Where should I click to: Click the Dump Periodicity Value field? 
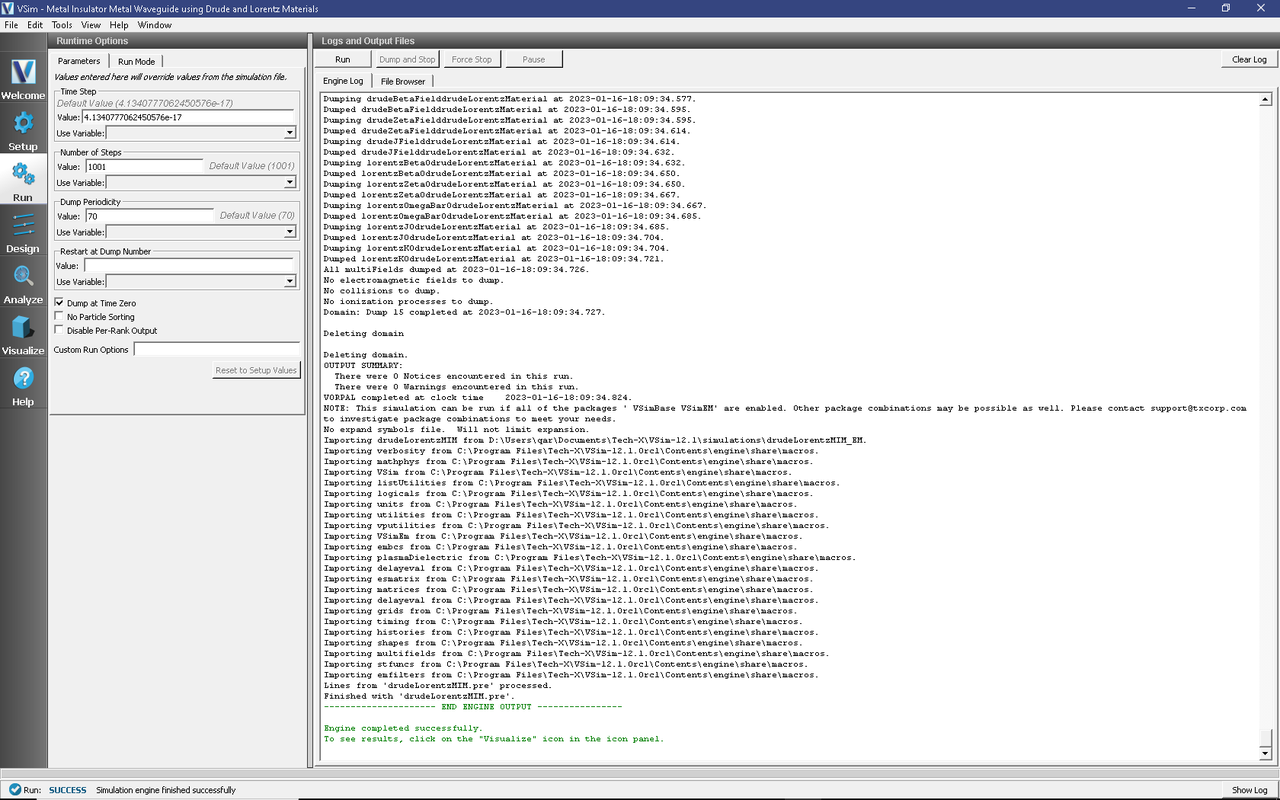[x=150, y=216]
